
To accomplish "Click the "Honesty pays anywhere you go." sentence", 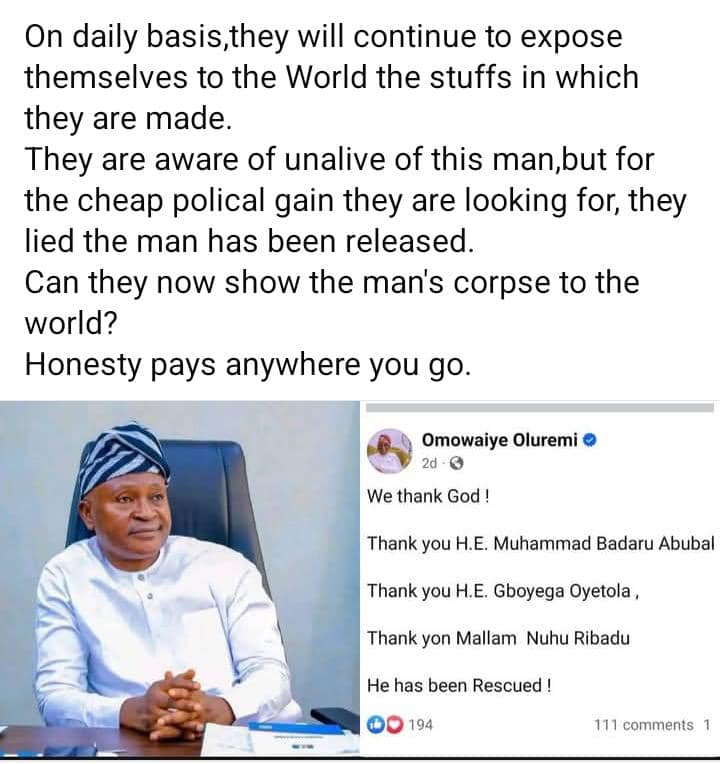I will pos(246,364).
